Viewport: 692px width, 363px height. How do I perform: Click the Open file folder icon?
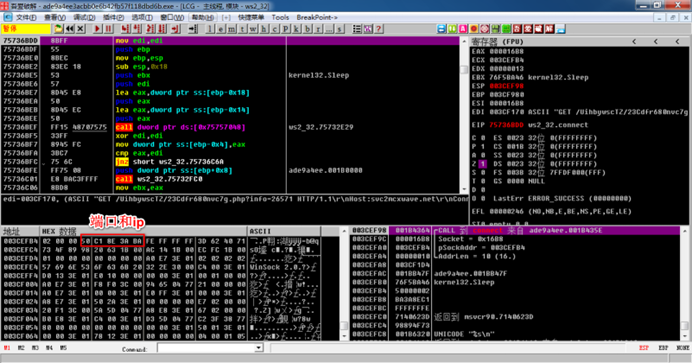click(x=58, y=29)
